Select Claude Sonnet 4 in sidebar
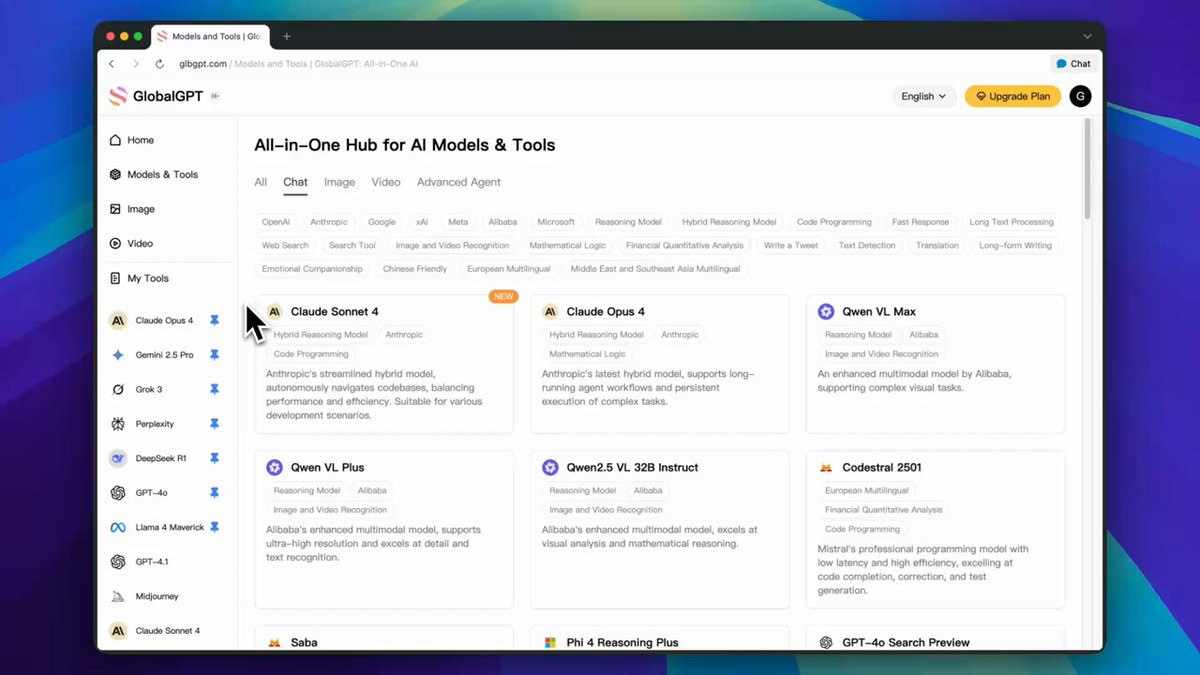The width and height of the screenshot is (1200, 675). point(167,631)
